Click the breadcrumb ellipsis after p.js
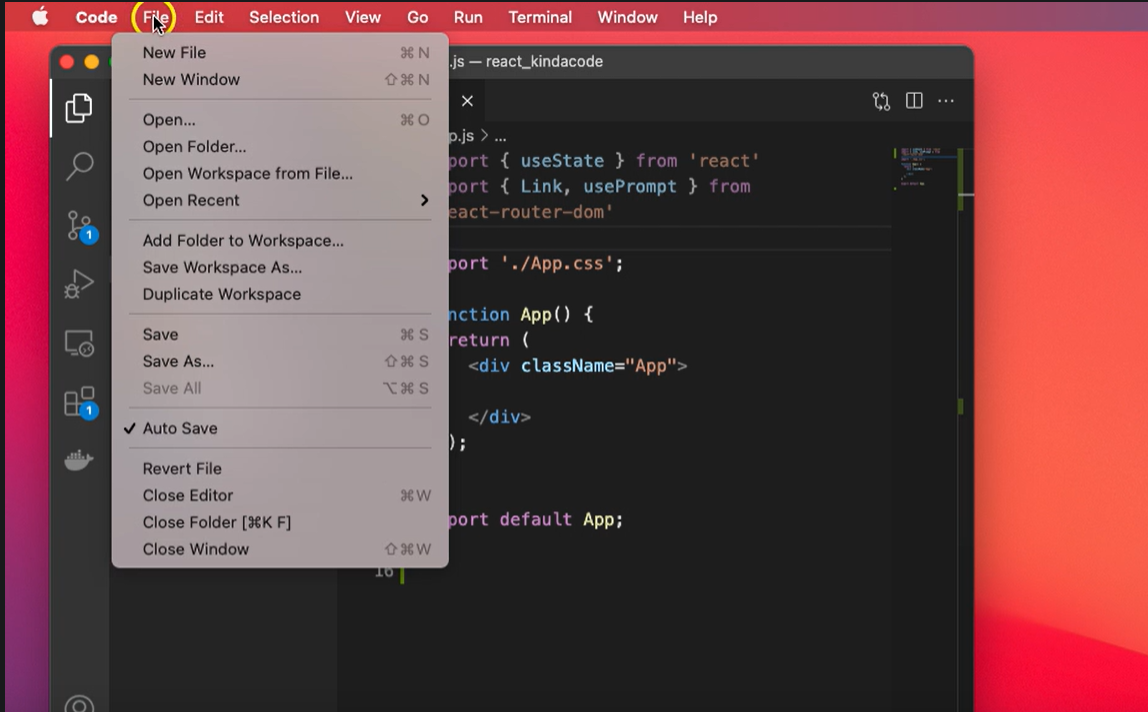Image resolution: width=1148 pixels, height=712 pixels. click(500, 136)
